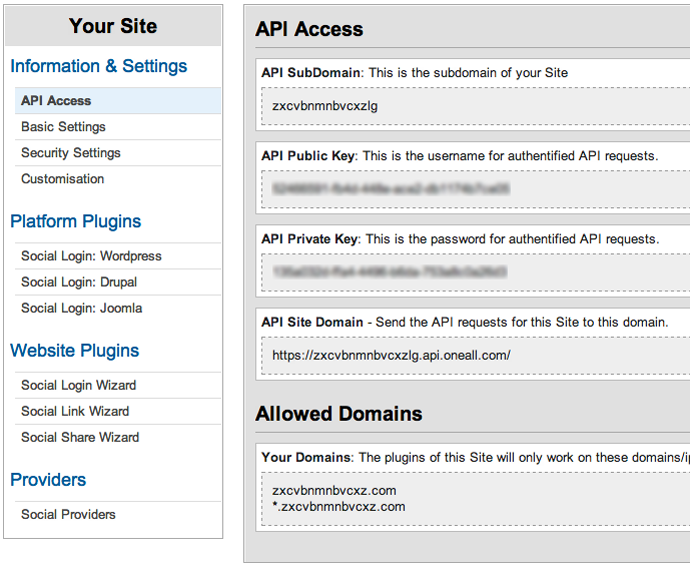Image resolution: width=690 pixels, height=563 pixels.
Task: Select Basic Settings in sidebar
Action: pos(63,127)
